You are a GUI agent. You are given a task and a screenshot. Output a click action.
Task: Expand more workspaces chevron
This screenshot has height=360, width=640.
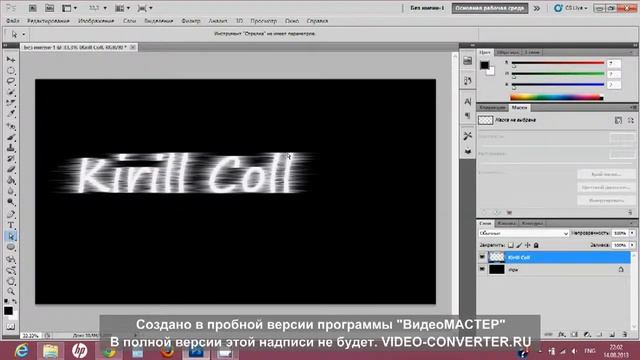click(537, 8)
